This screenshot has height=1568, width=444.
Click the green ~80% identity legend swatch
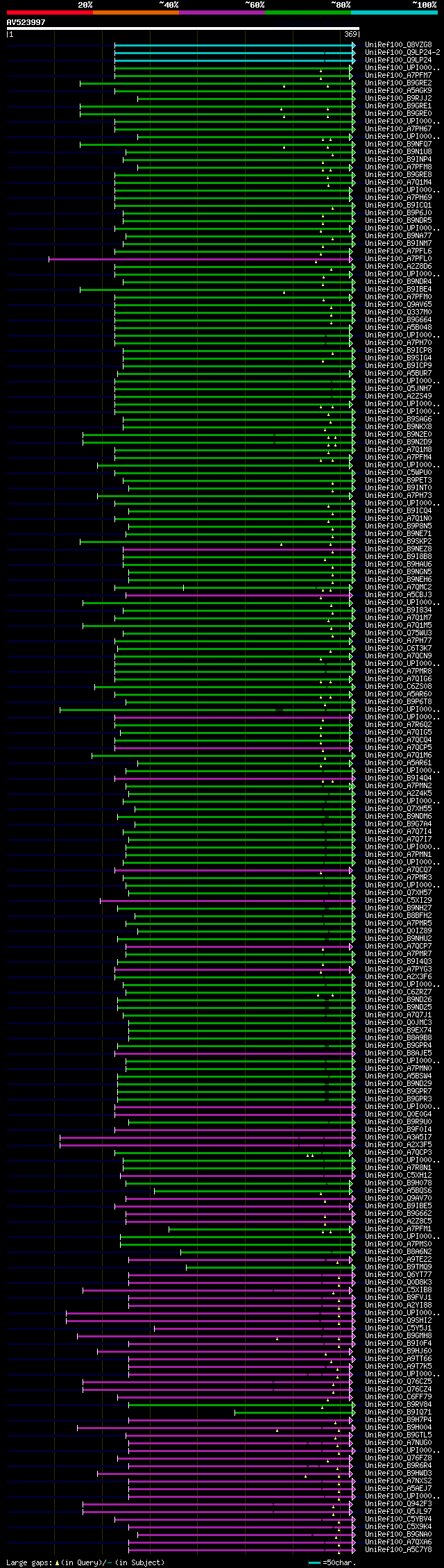tap(307, 12)
